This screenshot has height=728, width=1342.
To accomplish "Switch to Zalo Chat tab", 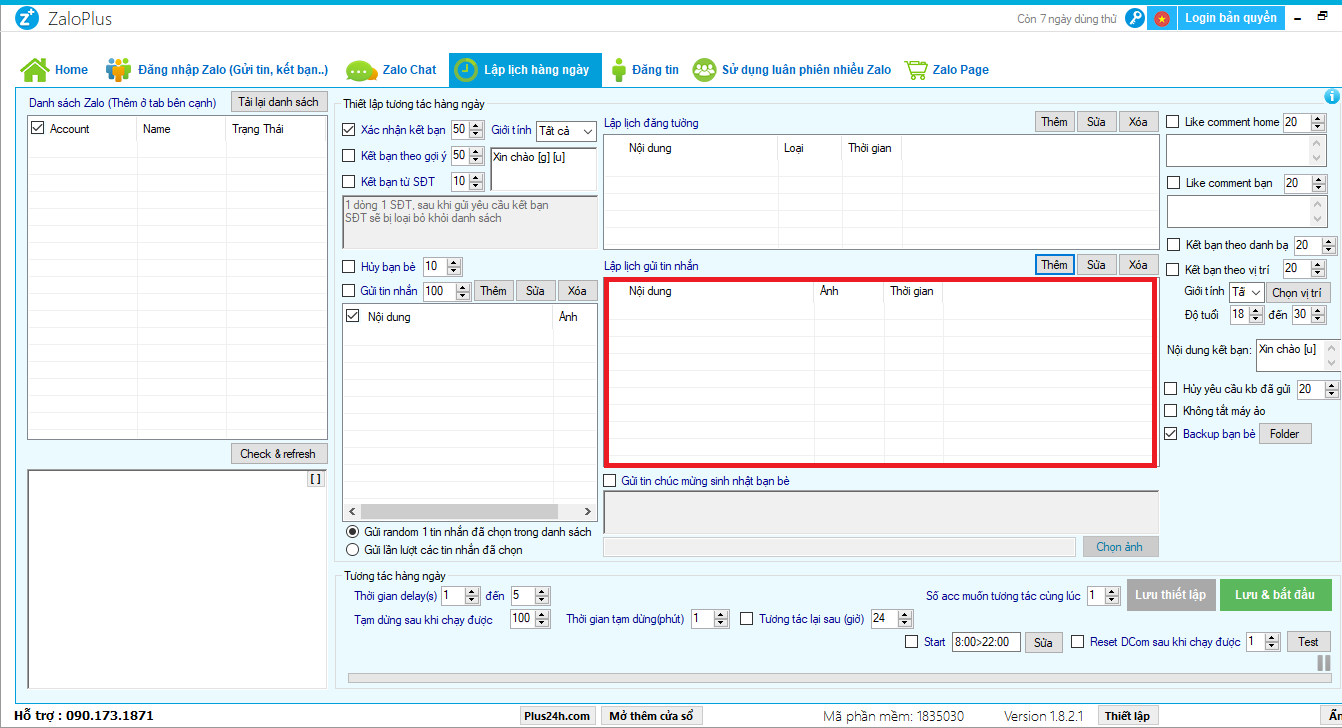I will pyautogui.click(x=391, y=70).
